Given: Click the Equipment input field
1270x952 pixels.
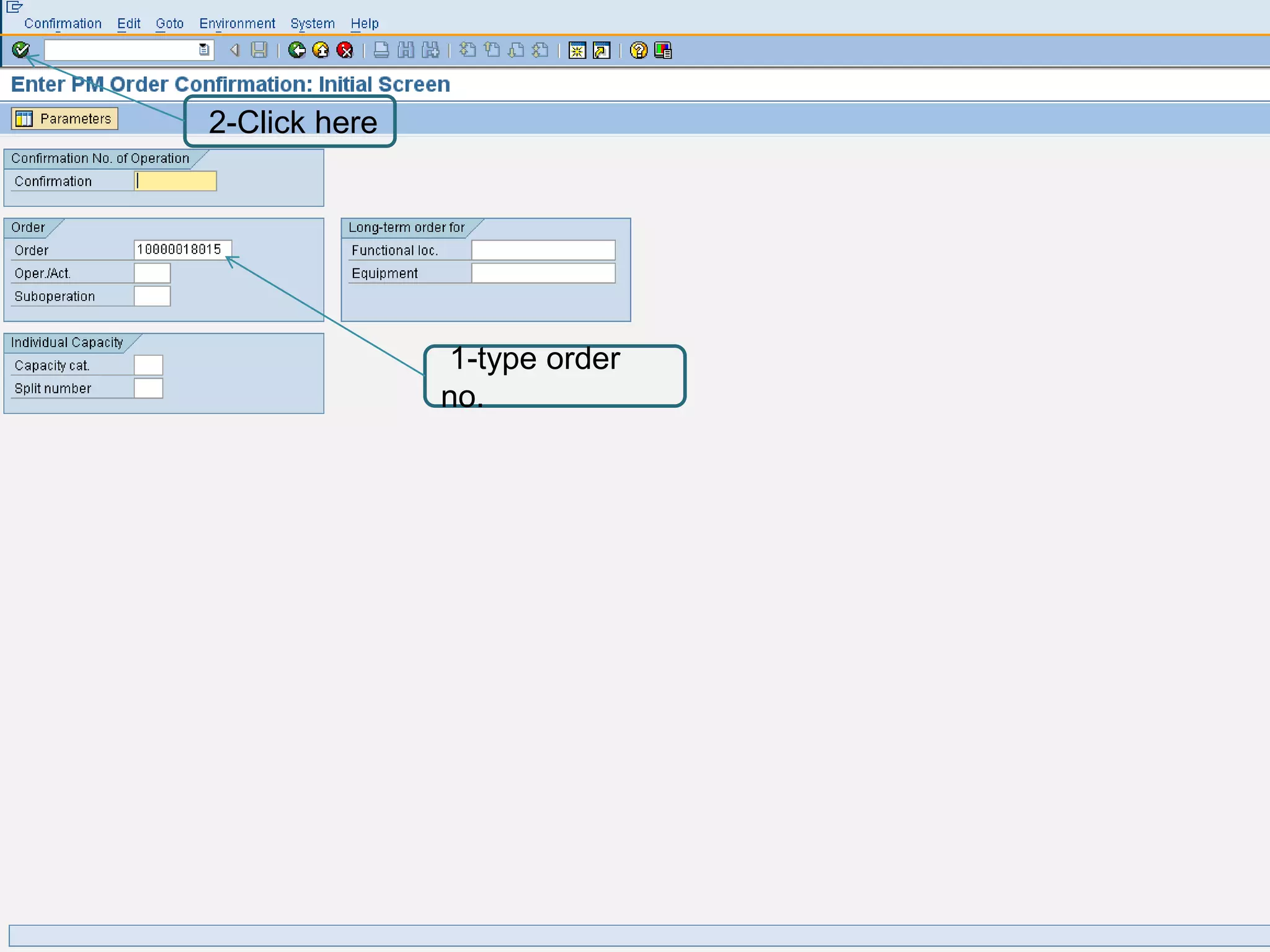Looking at the screenshot, I should (x=543, y=273).
